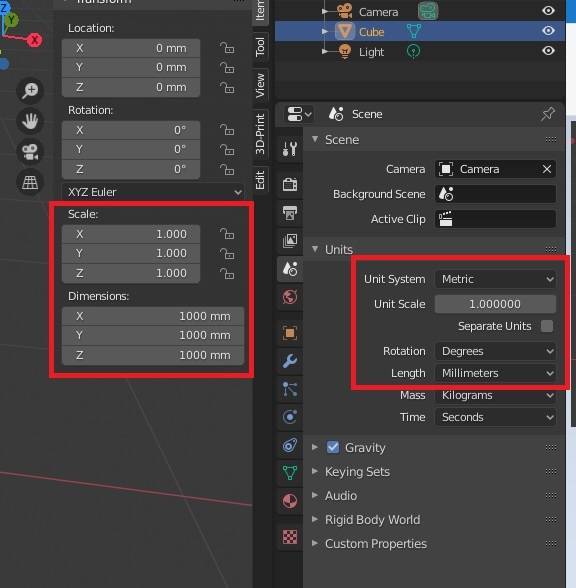Lock Scale Z with padlock toggle
Viewport: 576px width, 588px height.
tap(227, 273)
